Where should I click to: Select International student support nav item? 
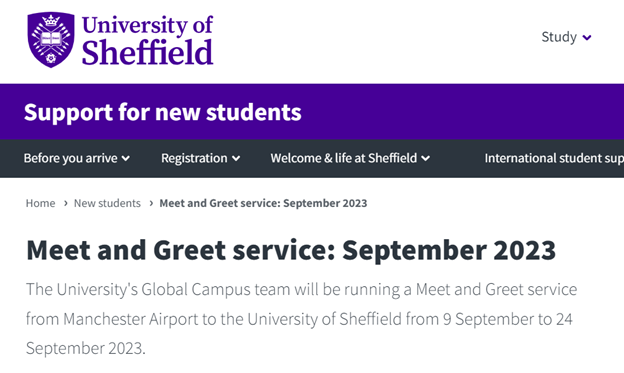[x=554, y=158]
